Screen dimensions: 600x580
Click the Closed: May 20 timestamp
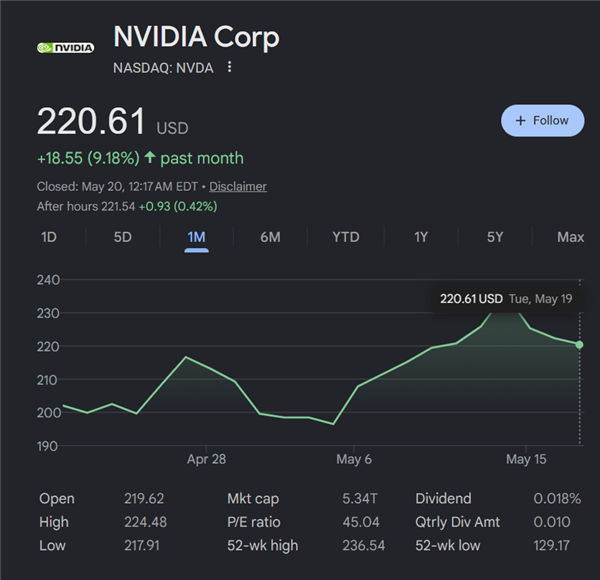pos(117,186)
